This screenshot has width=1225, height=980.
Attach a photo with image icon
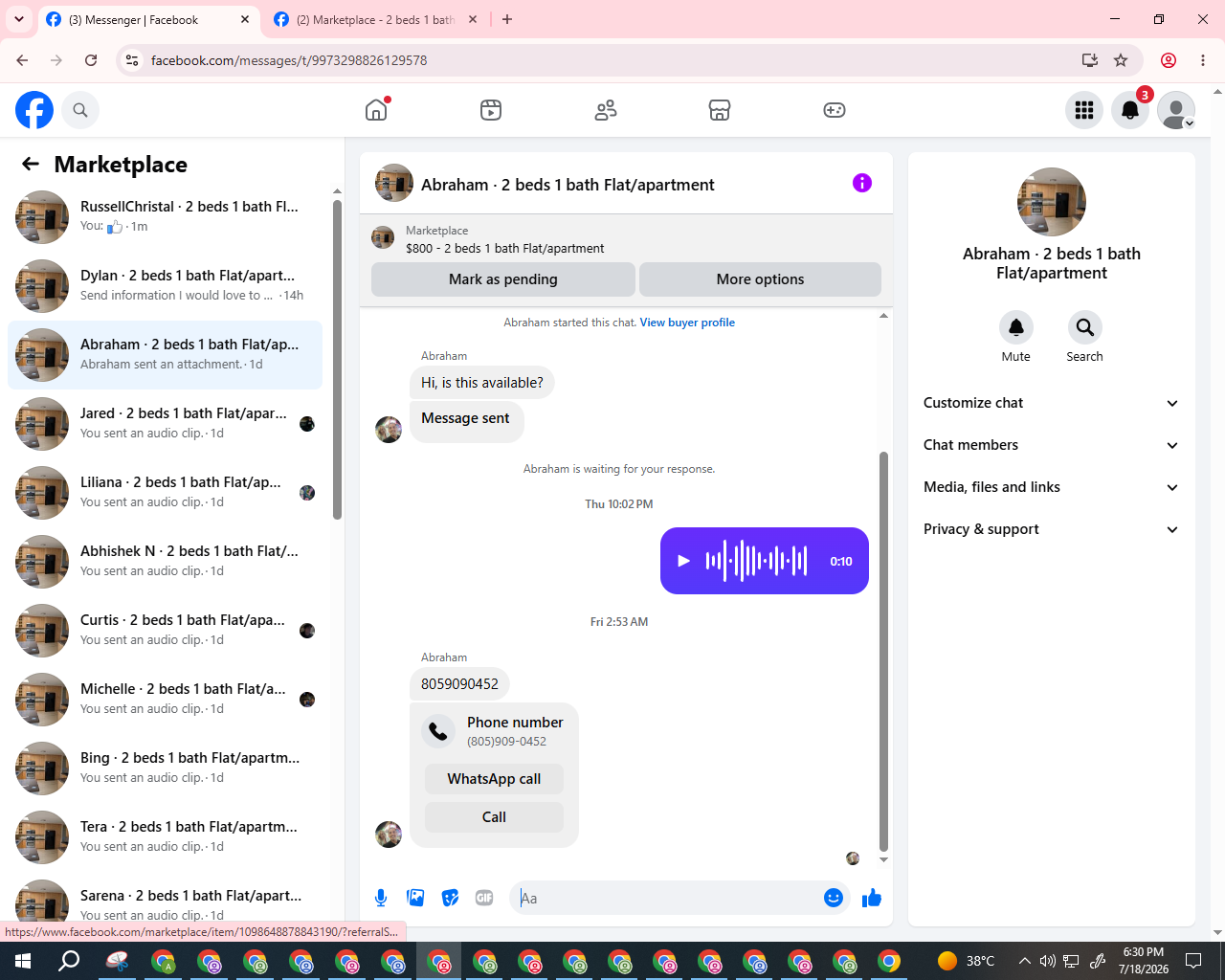point(415,898)
